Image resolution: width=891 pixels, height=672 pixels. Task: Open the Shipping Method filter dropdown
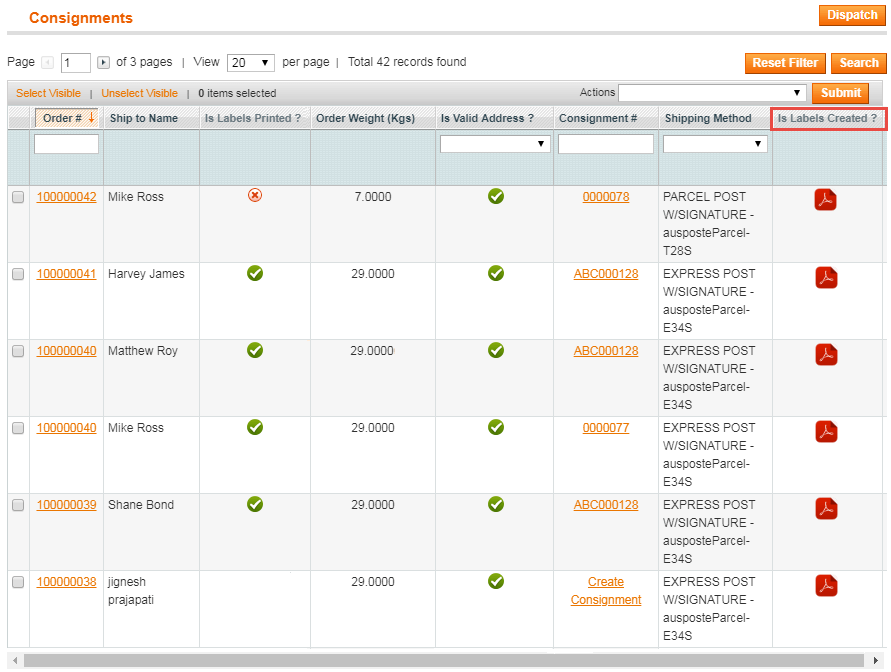click(715, 144)
